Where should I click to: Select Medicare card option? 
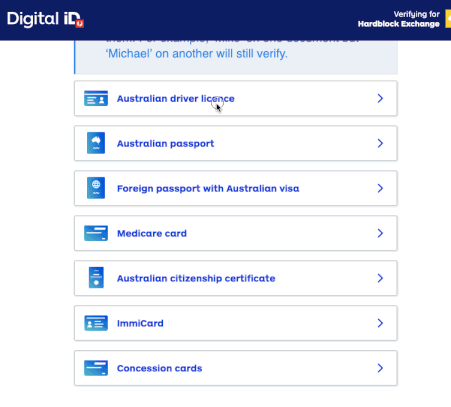tap(236, 233)
